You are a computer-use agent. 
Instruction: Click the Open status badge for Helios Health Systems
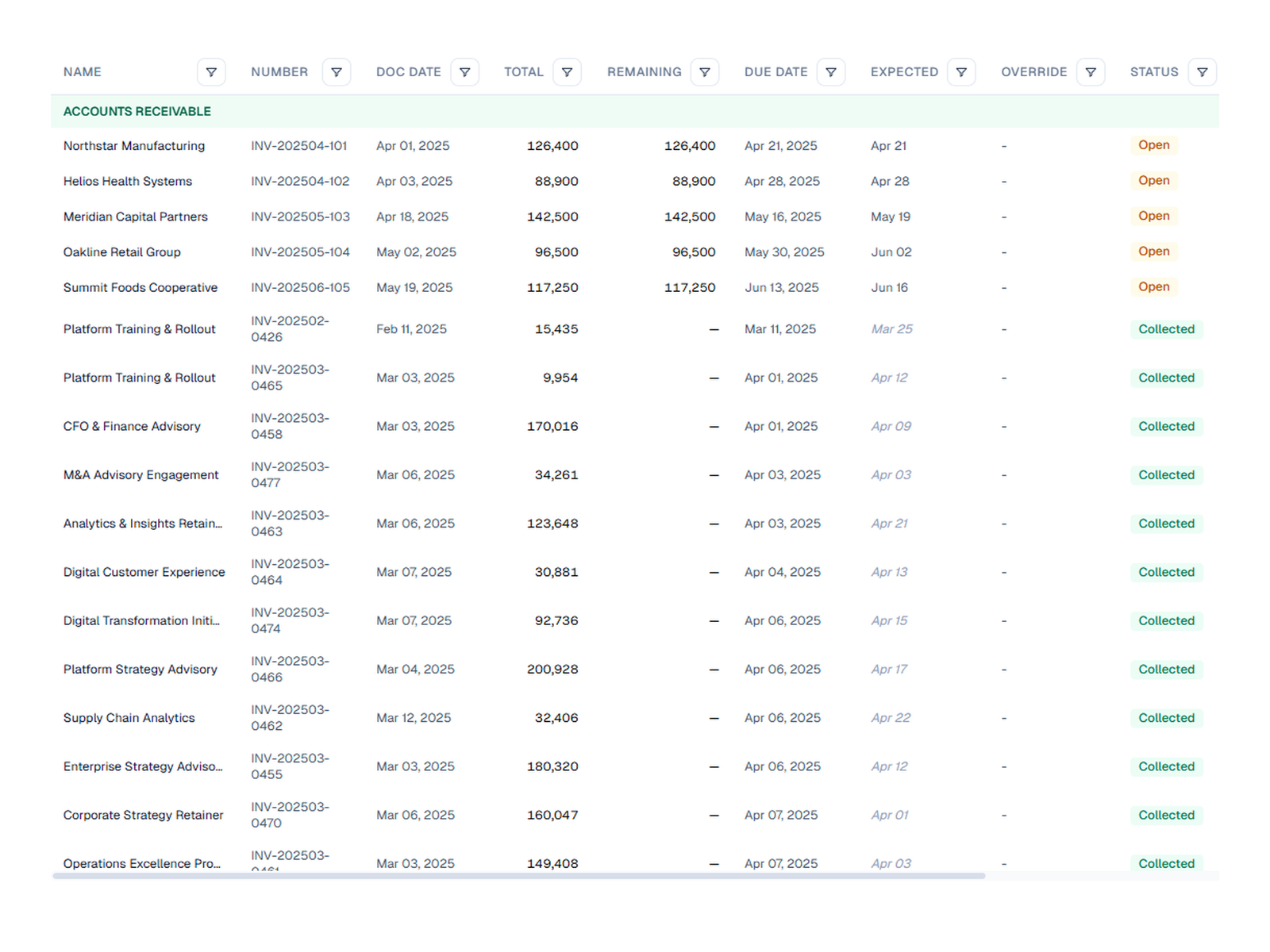coord(1153,181)
